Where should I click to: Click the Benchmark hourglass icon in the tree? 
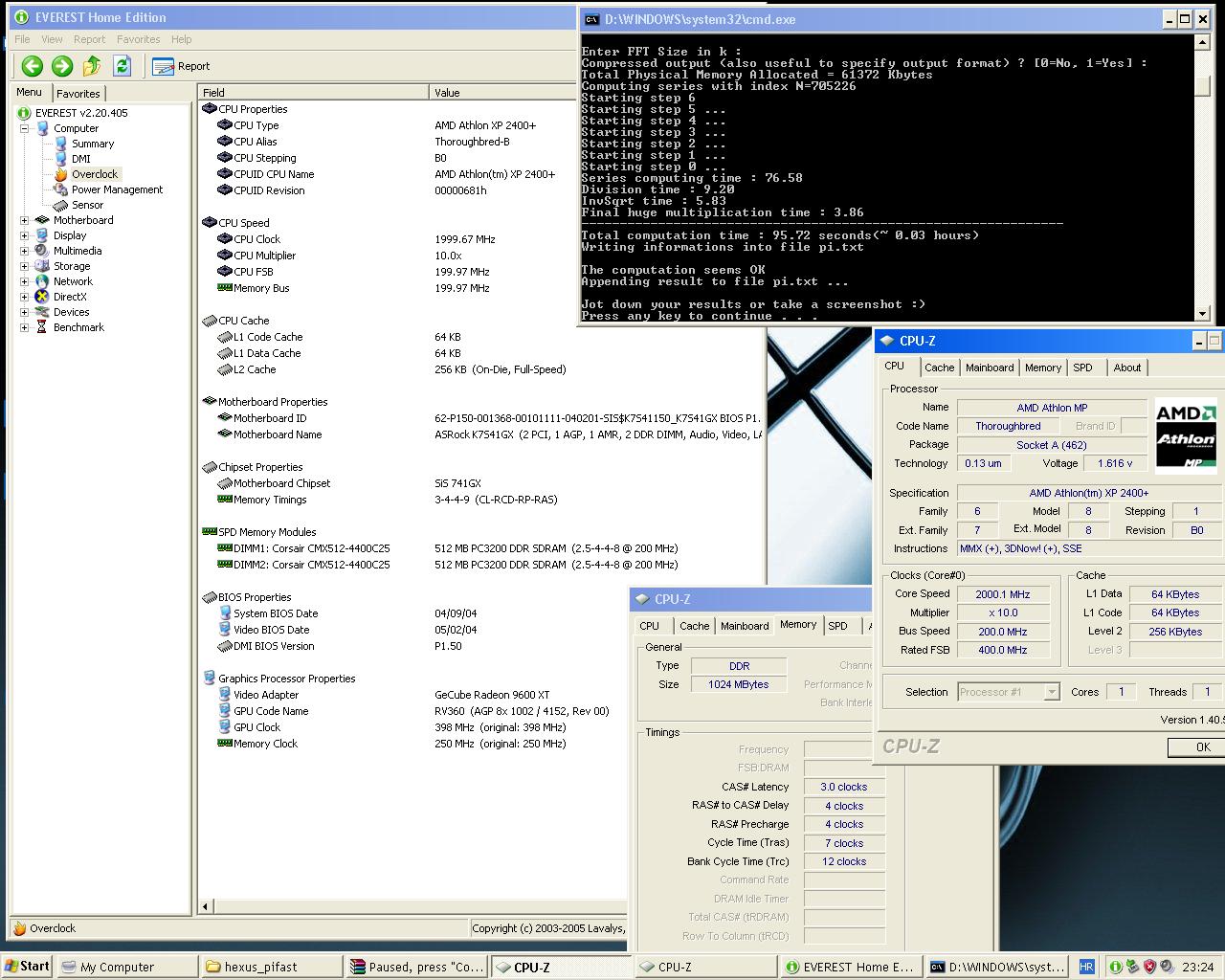[42, 327]
